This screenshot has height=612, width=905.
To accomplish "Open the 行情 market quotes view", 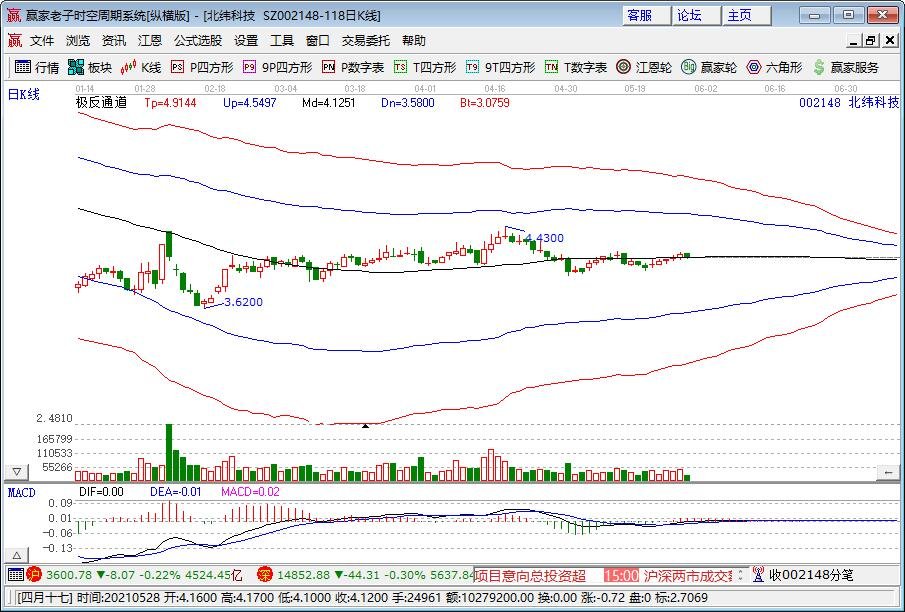I will tap(37, 68).
